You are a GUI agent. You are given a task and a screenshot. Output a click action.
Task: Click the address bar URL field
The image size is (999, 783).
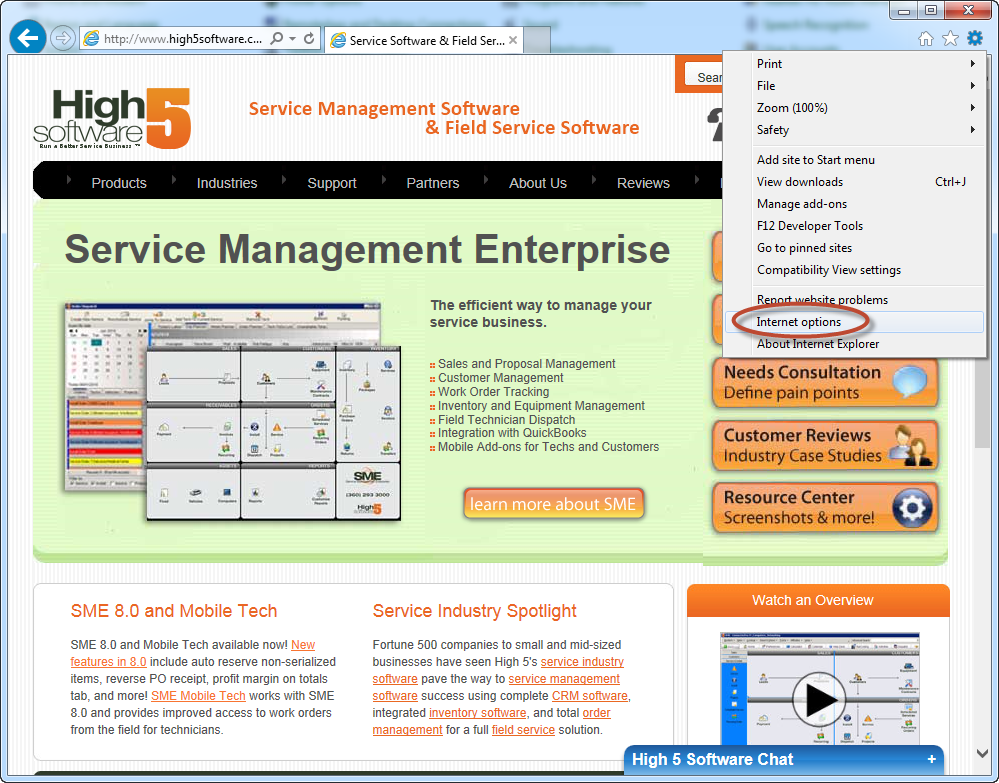point(183,38)
